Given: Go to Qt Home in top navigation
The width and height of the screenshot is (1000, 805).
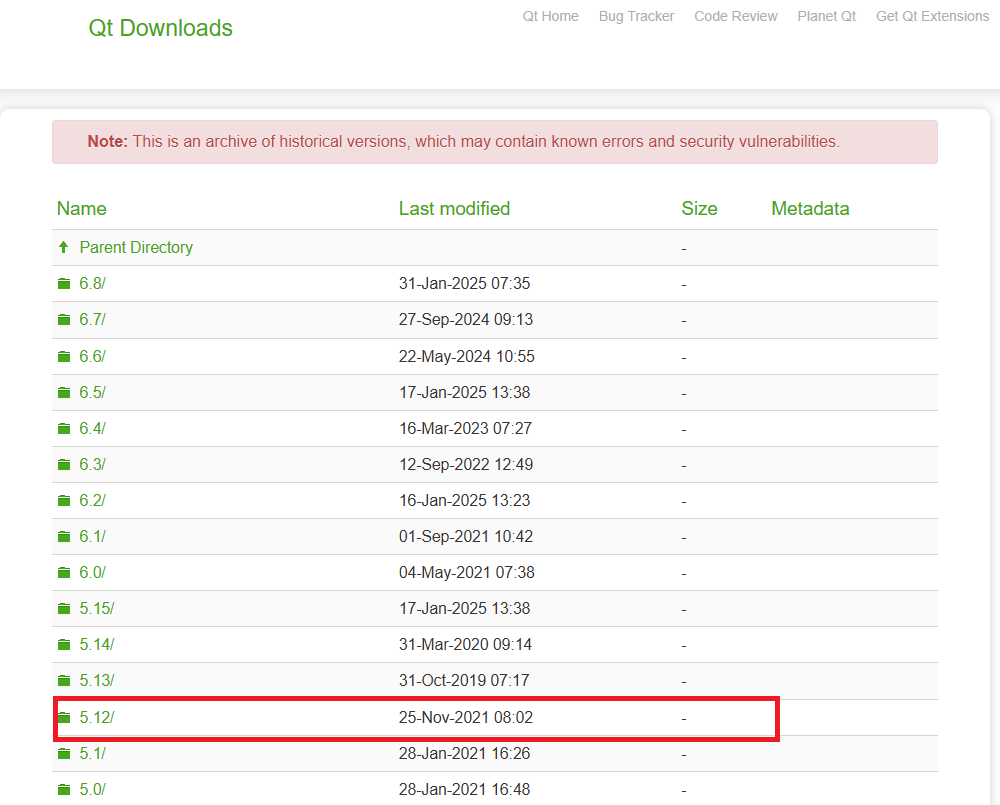Looking at the screenshot, I should click(550, 17).
